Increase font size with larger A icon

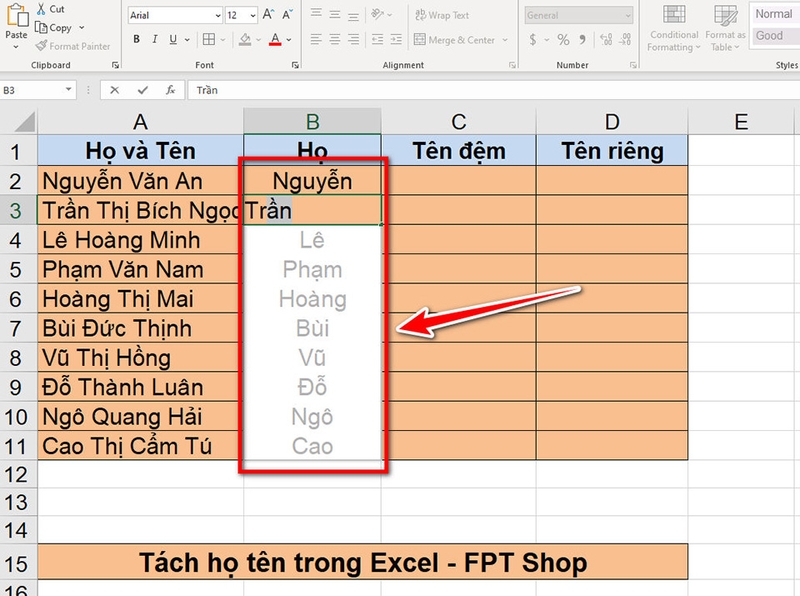pos(268,15)
